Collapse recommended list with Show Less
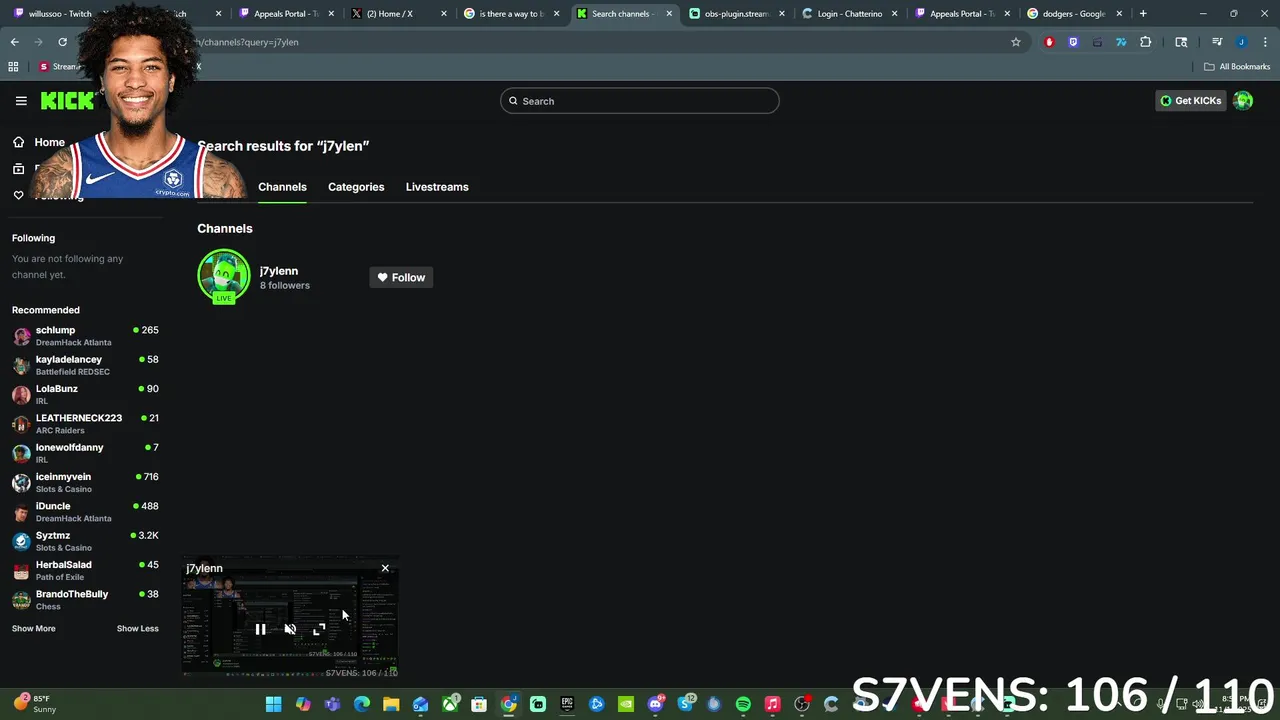 pos(138,629)
